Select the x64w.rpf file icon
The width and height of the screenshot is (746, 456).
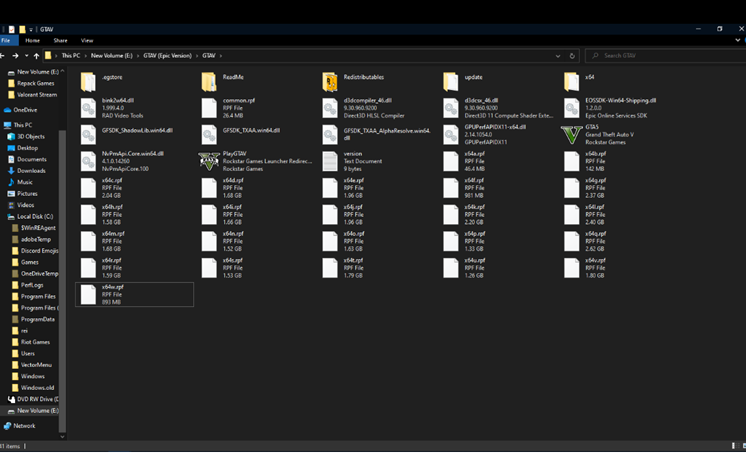(x=88, y=295)
